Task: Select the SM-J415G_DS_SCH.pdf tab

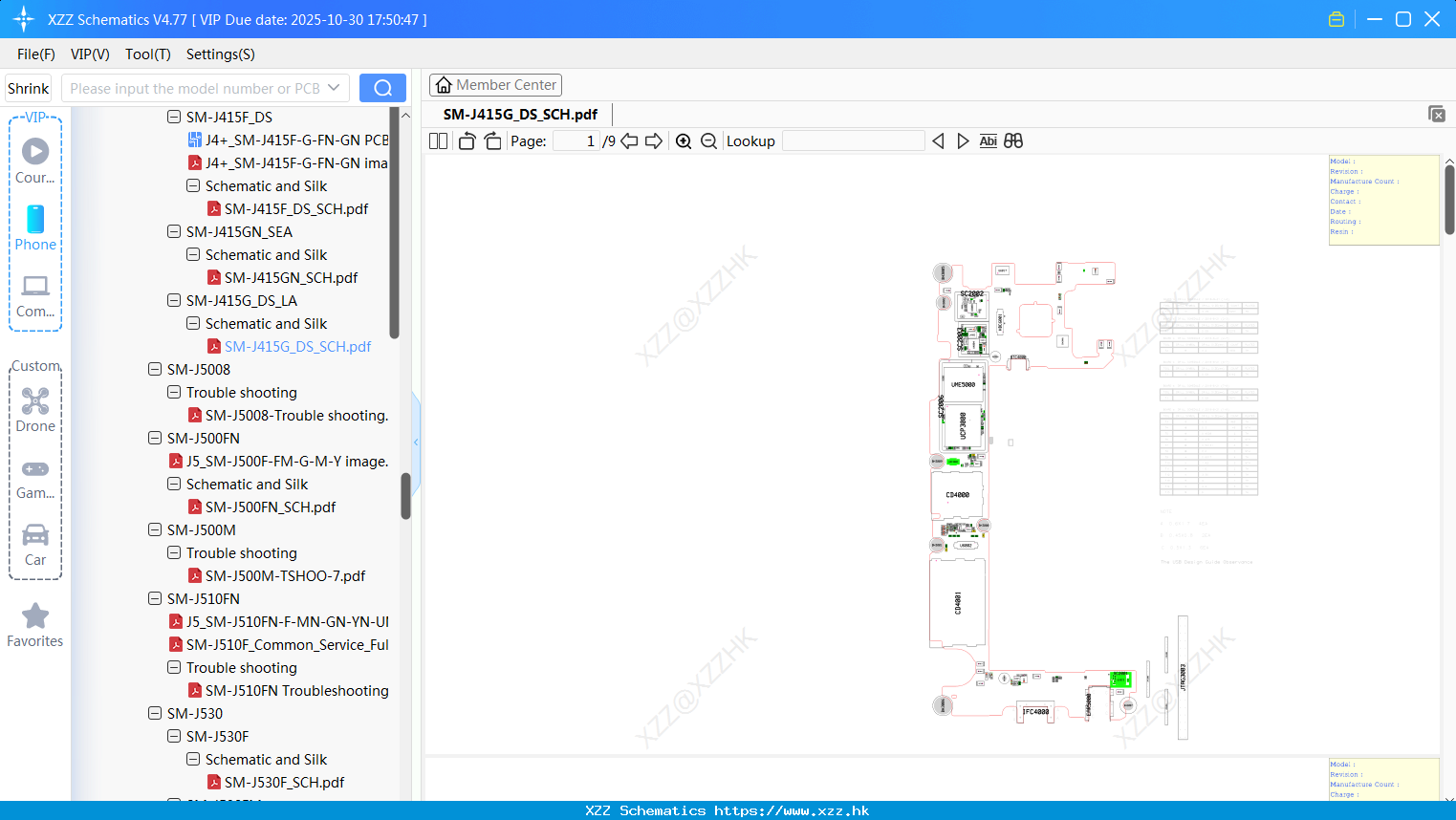Action: [520, 114]
